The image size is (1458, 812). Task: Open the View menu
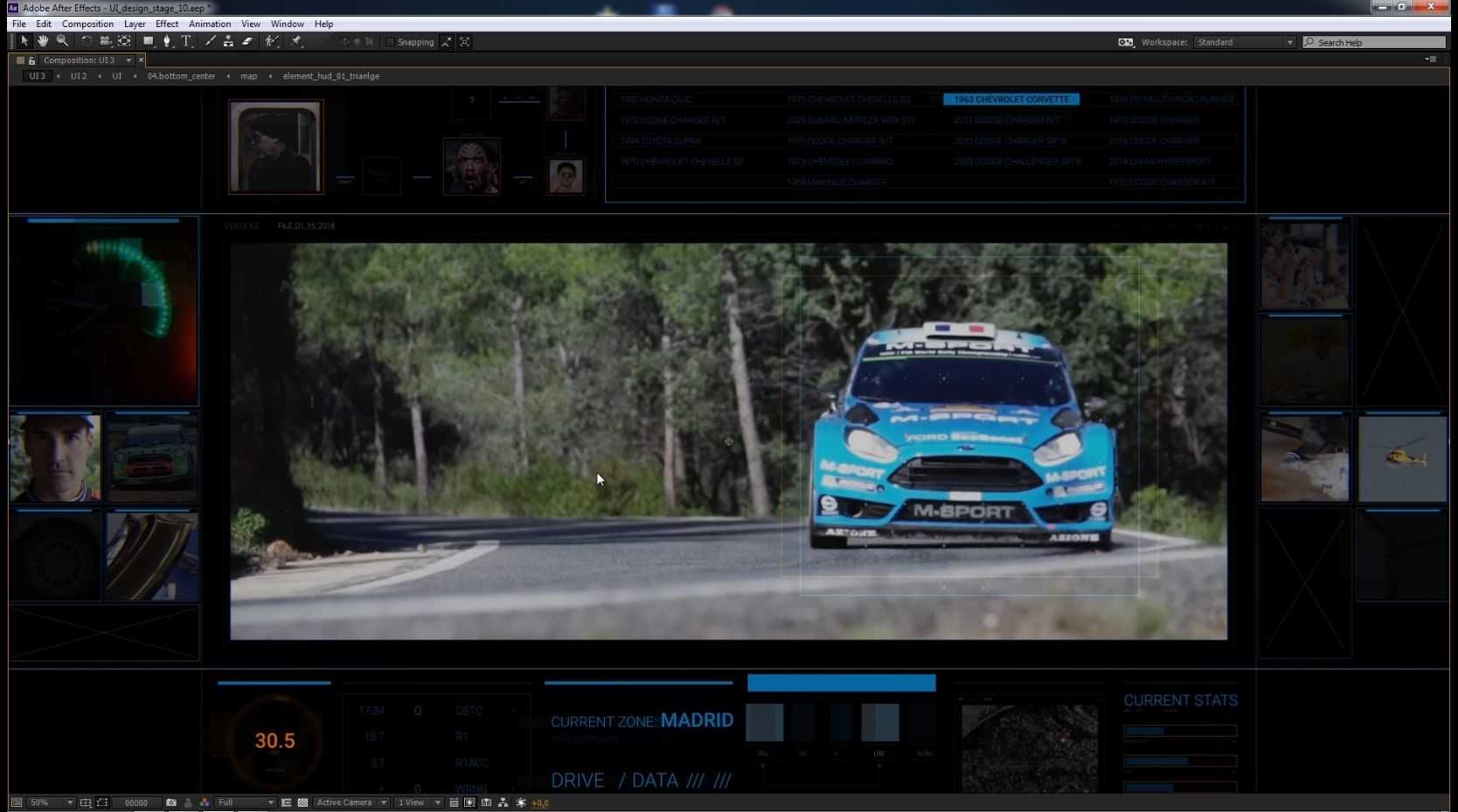tap(251, 24)
